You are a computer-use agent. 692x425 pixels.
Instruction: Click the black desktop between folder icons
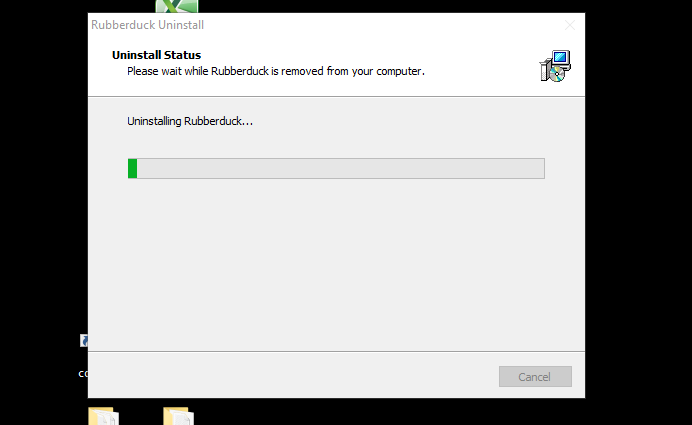[x=141, y=415]
